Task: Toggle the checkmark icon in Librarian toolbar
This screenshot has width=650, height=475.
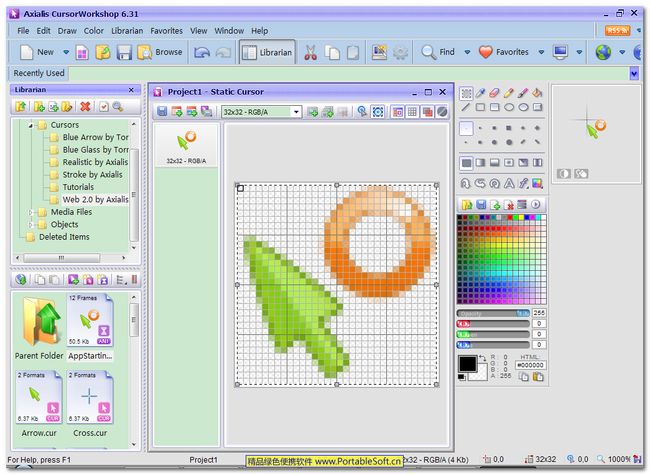Action: coord(104,107)
